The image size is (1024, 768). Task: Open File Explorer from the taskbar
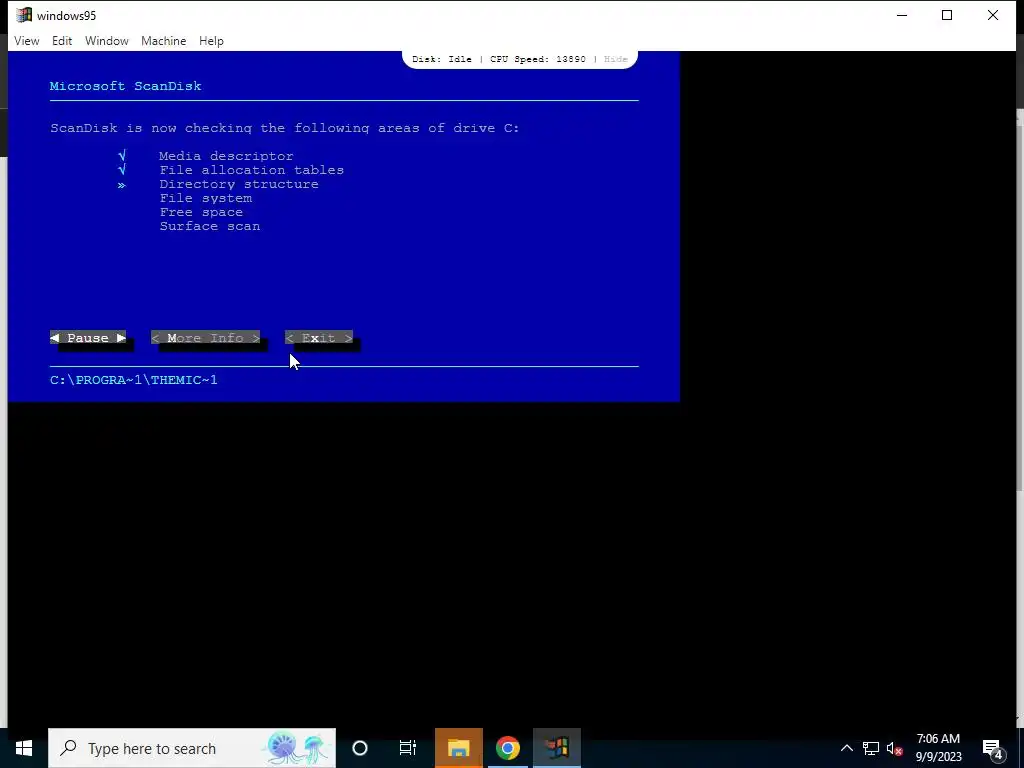tap(458, 748)
